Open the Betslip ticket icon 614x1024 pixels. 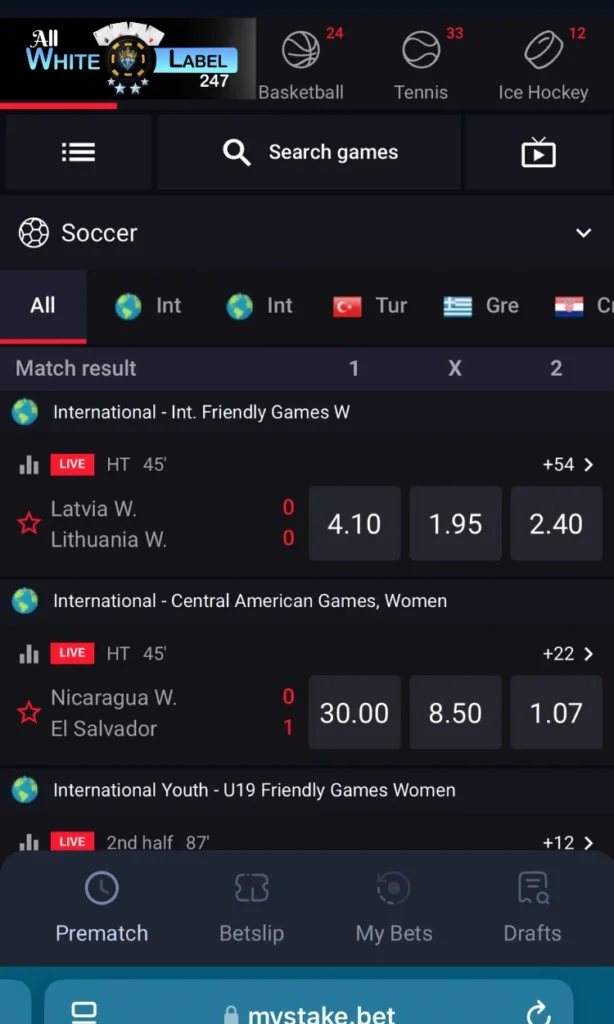point(251,888)
